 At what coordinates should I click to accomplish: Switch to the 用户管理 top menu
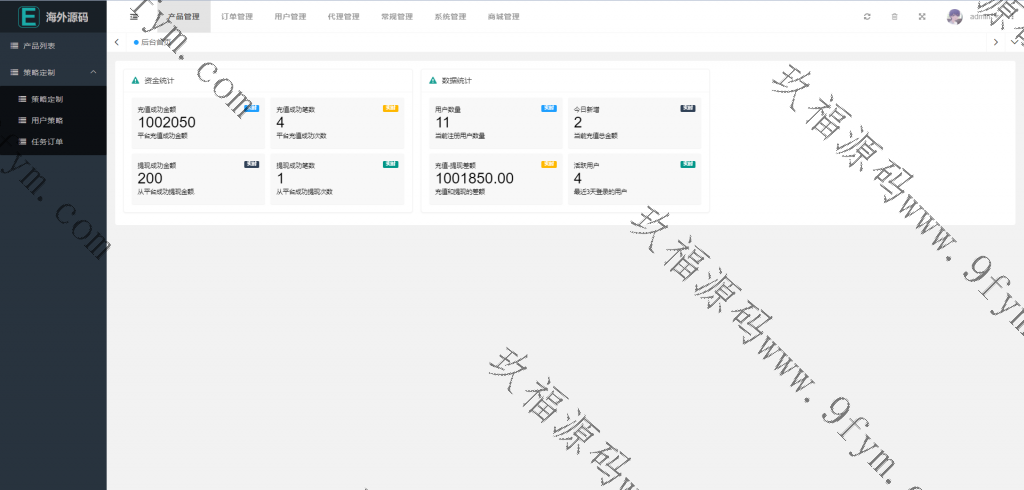pyautogui.click(x=290, y=17)
